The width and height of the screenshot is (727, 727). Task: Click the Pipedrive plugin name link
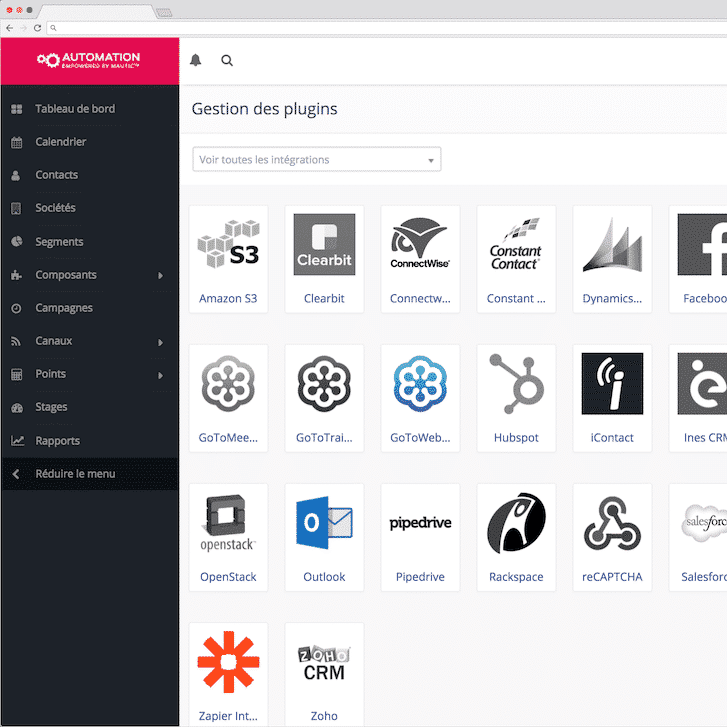(420, 577)
